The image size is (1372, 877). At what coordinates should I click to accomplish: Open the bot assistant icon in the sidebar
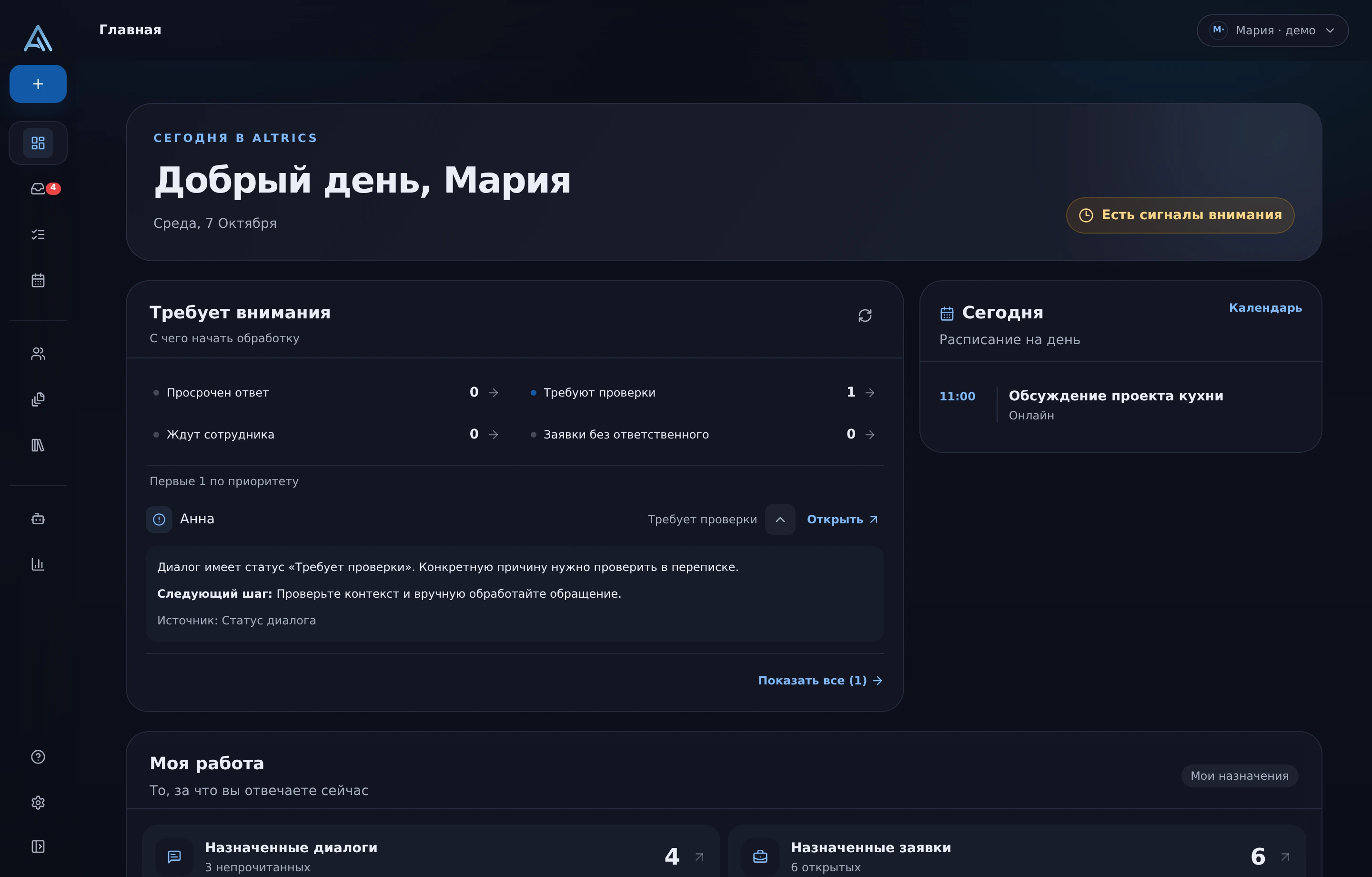[x=38, y=519]
